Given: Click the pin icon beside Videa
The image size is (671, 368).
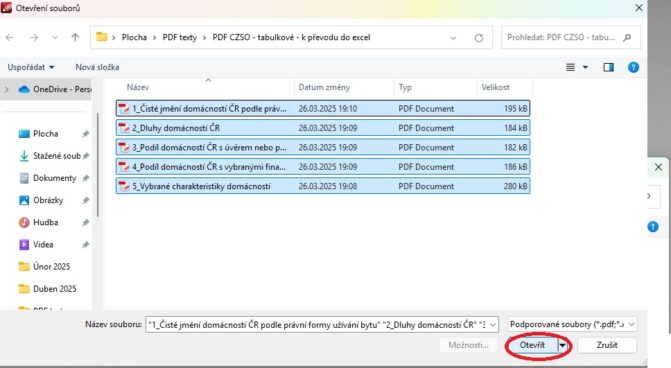Looking at the screenshot, I should [x=86, y=245].
